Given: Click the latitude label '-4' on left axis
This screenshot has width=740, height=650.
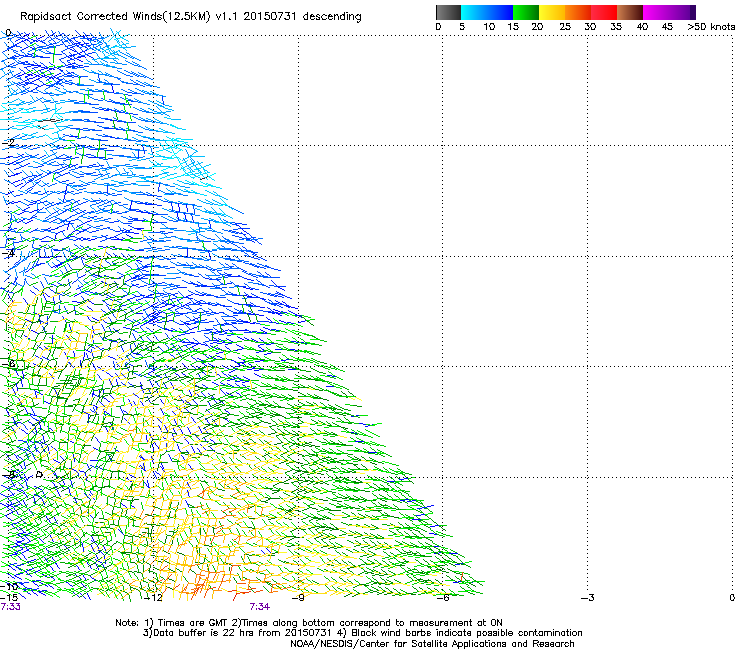Looking at the screenshot, I should click(8, 254).
